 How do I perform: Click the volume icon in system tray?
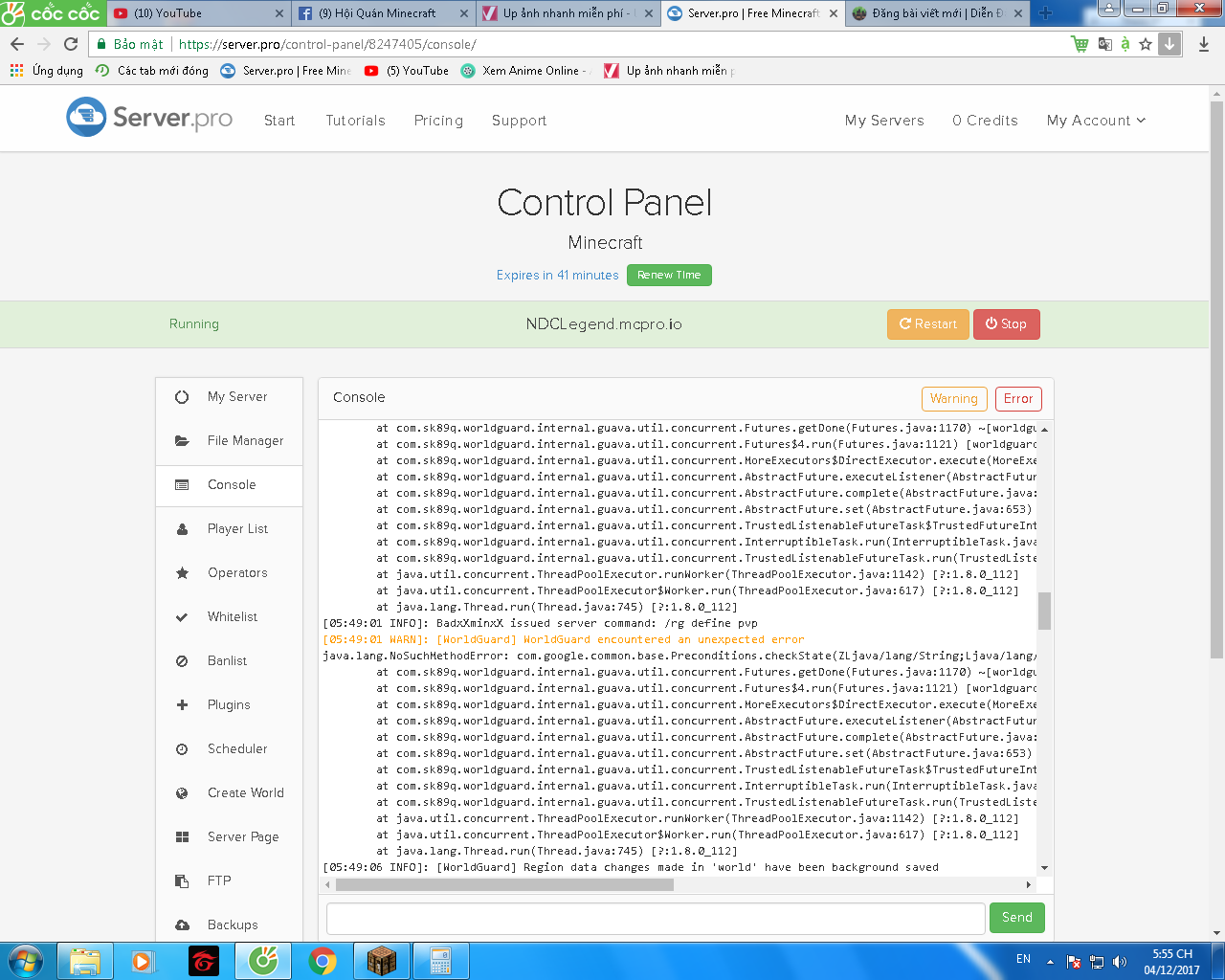tap(1120, 962)
